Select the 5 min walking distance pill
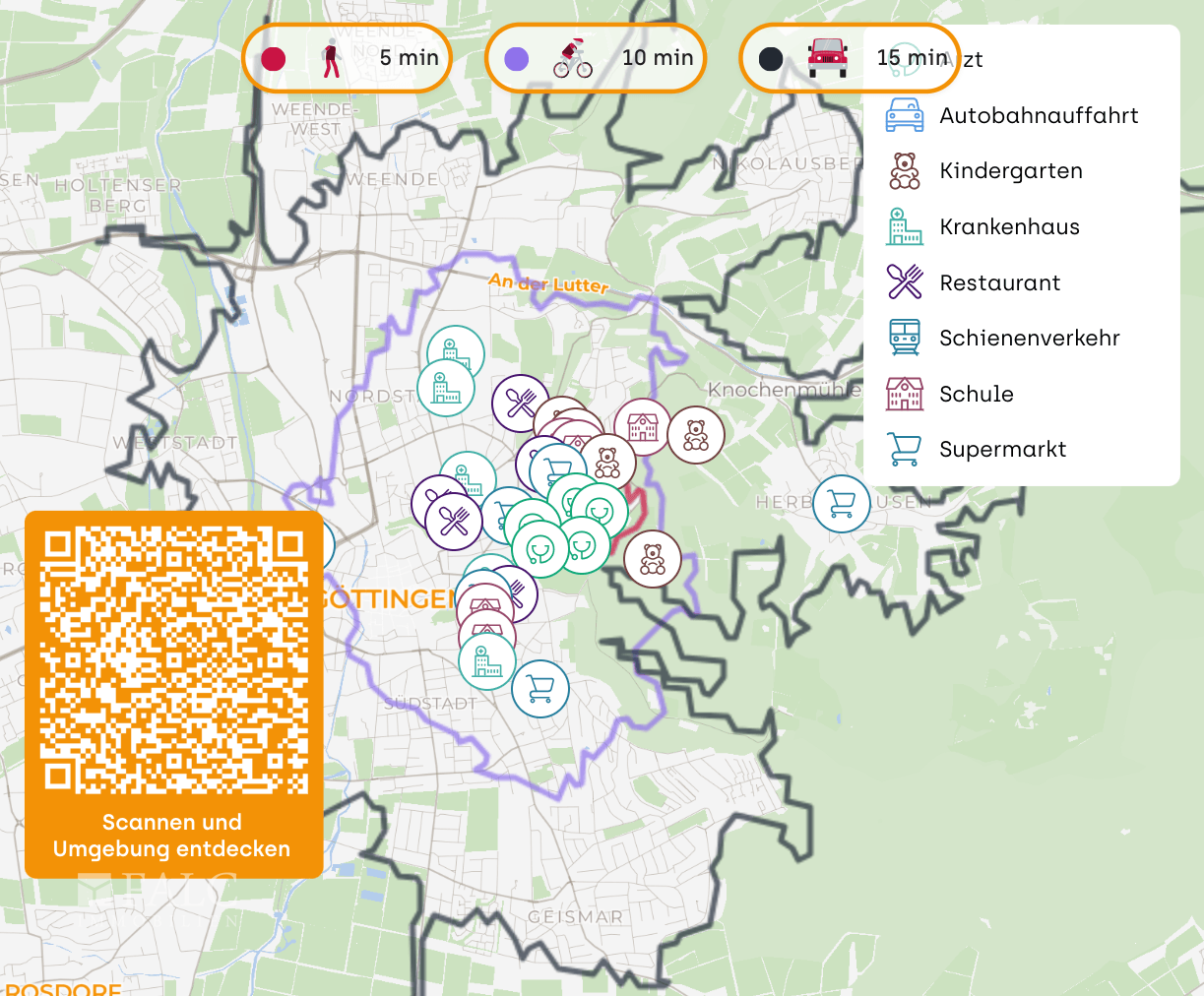The height and width of the screenshot is (996, 1204). click(x=347, y=58)
